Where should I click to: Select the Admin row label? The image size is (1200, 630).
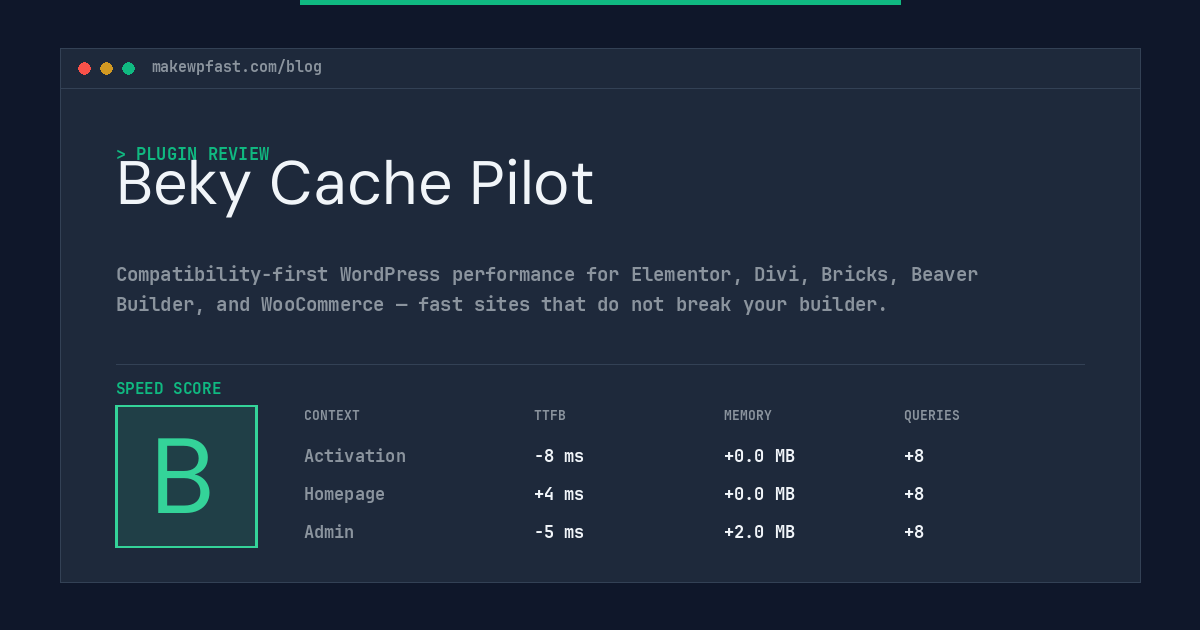coord(329,532)
